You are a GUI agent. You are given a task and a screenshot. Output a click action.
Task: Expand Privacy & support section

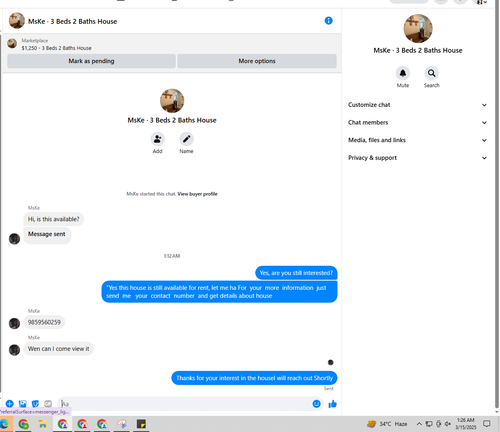click(x=417, y=158)
